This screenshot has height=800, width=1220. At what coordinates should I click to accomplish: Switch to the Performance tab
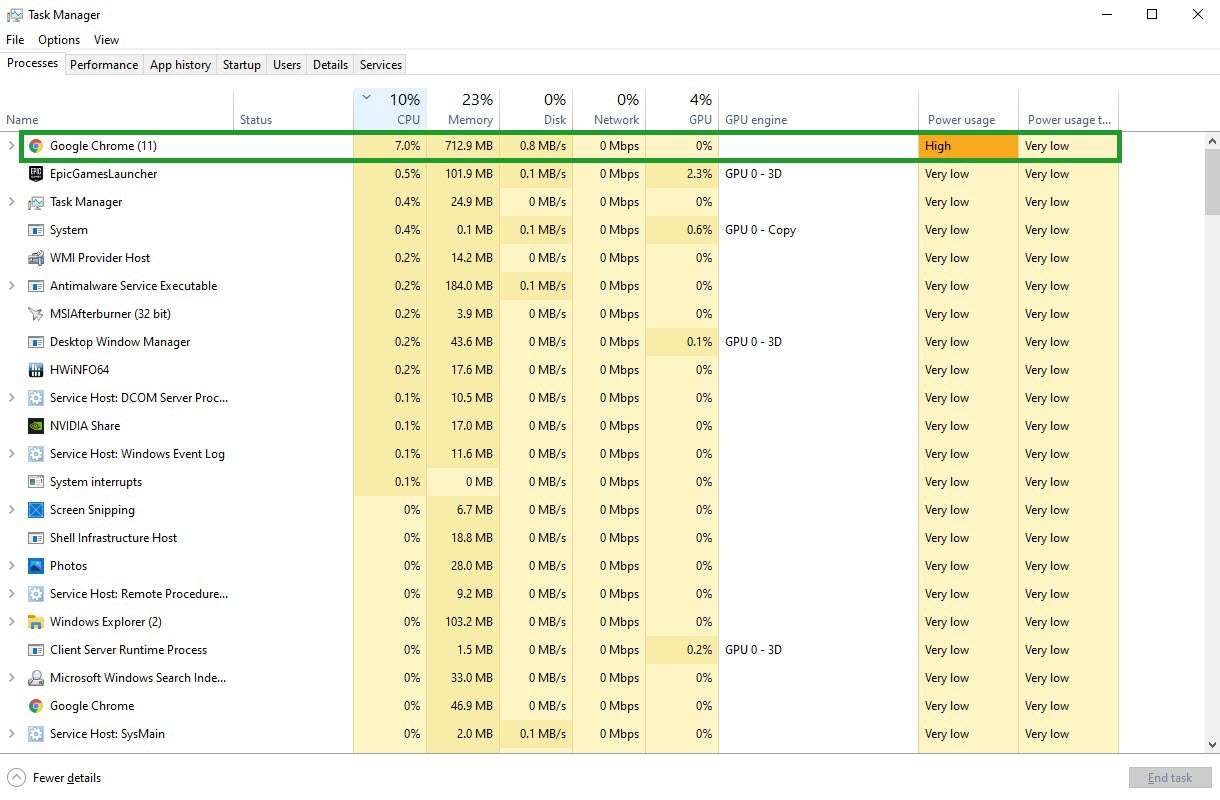click(104, 65)
